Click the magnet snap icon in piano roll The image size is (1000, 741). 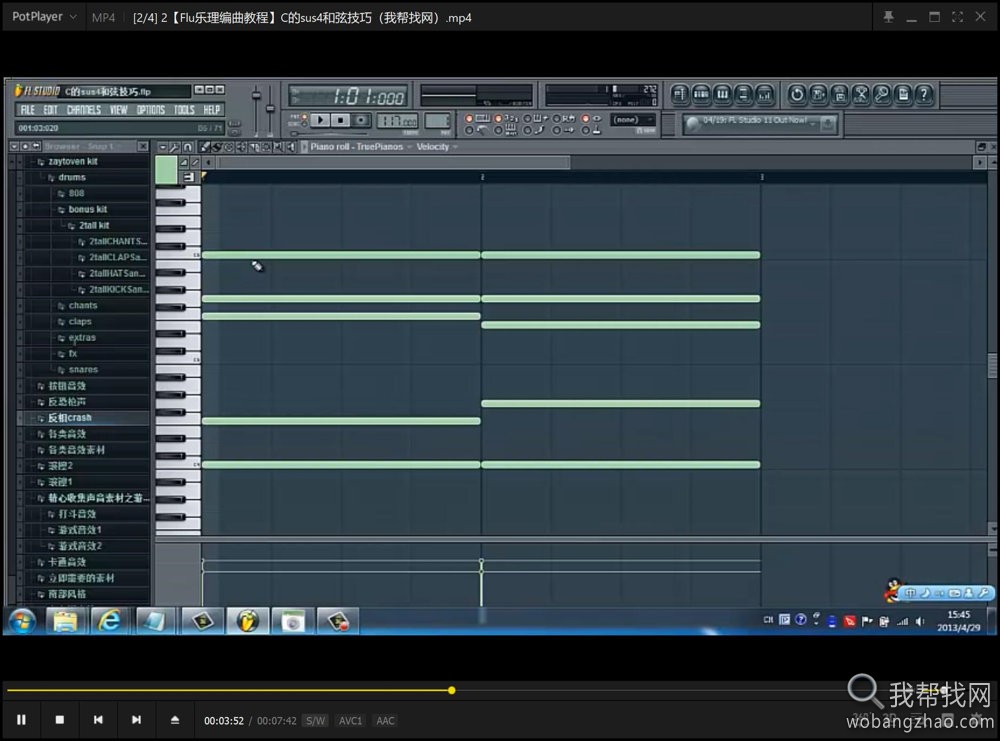pyautogui.click(x=188, y=147)
